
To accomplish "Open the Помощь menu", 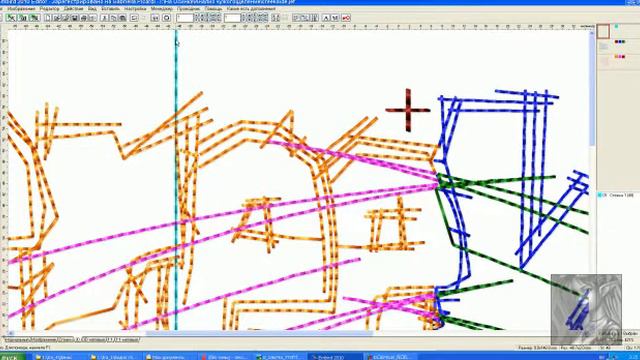I will 213,9.
